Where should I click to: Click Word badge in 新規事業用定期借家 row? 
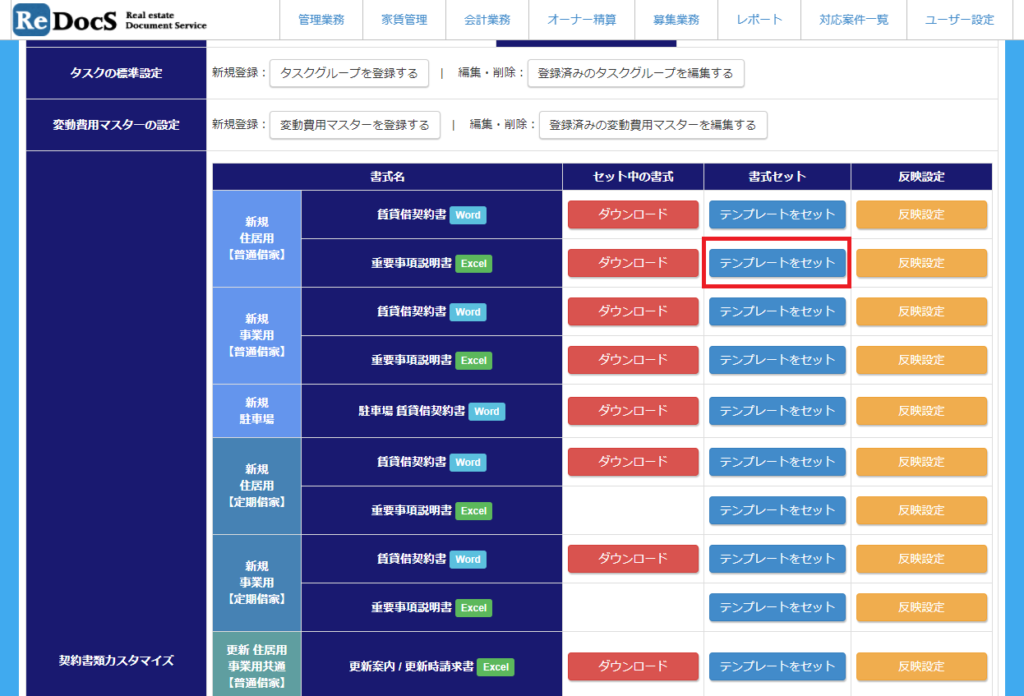click(468, 560)
